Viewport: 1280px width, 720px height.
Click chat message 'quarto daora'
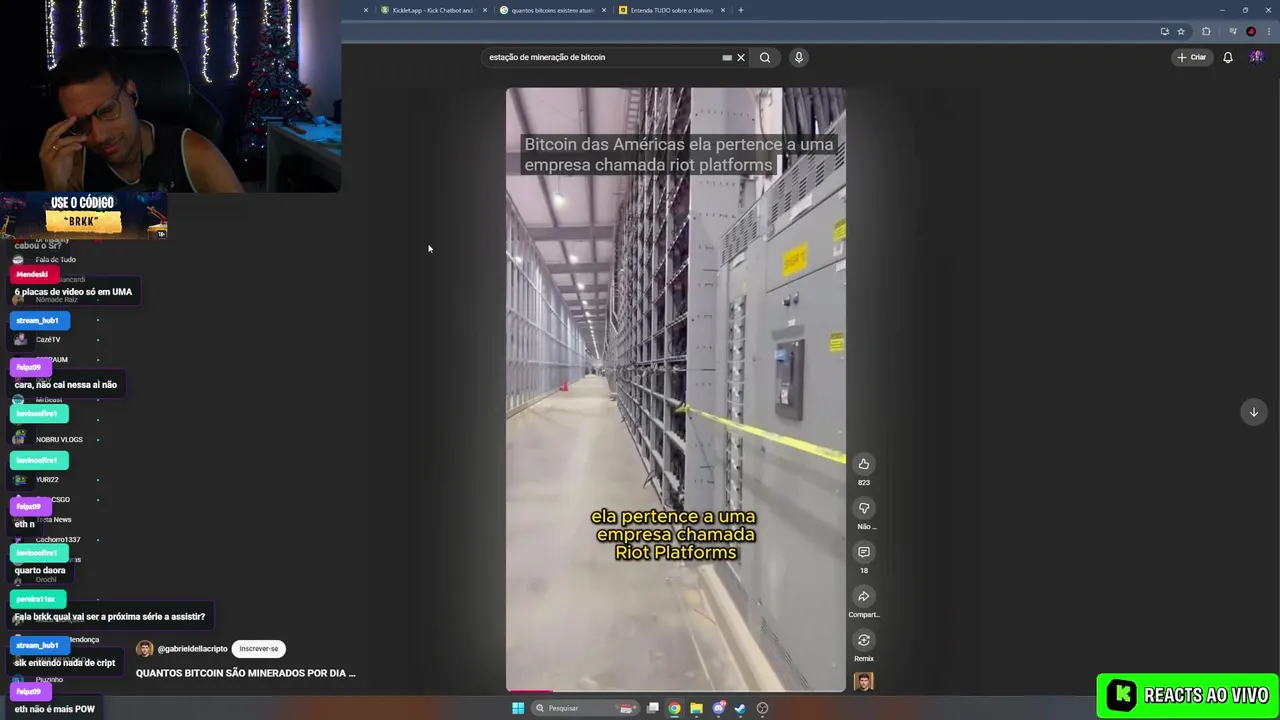tap(40, 571)
